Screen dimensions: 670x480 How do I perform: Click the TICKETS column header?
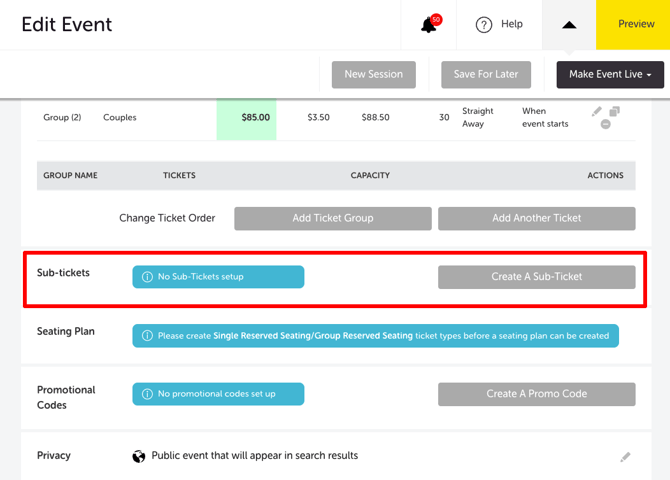[179, 175]
